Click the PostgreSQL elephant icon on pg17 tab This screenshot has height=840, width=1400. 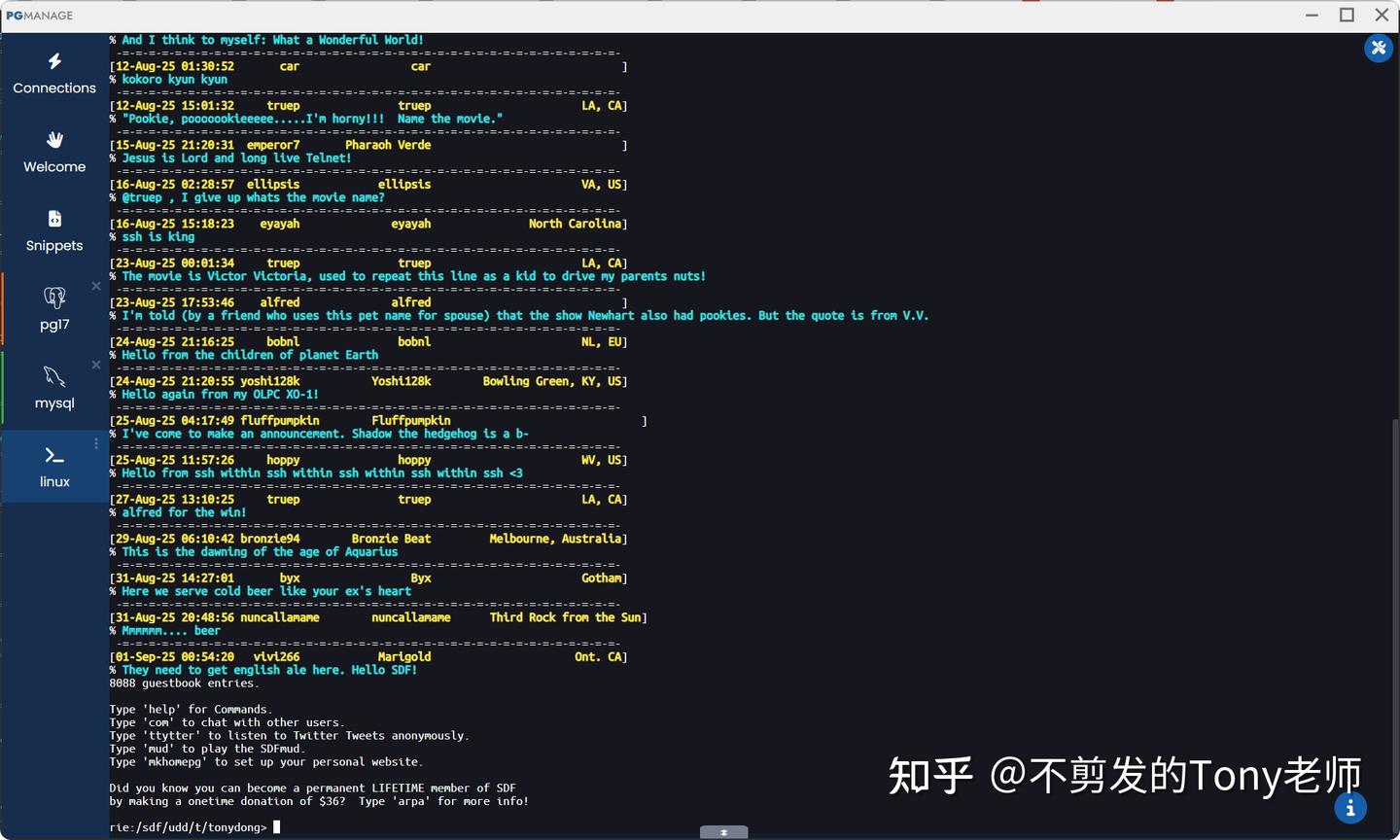[53, 297]
